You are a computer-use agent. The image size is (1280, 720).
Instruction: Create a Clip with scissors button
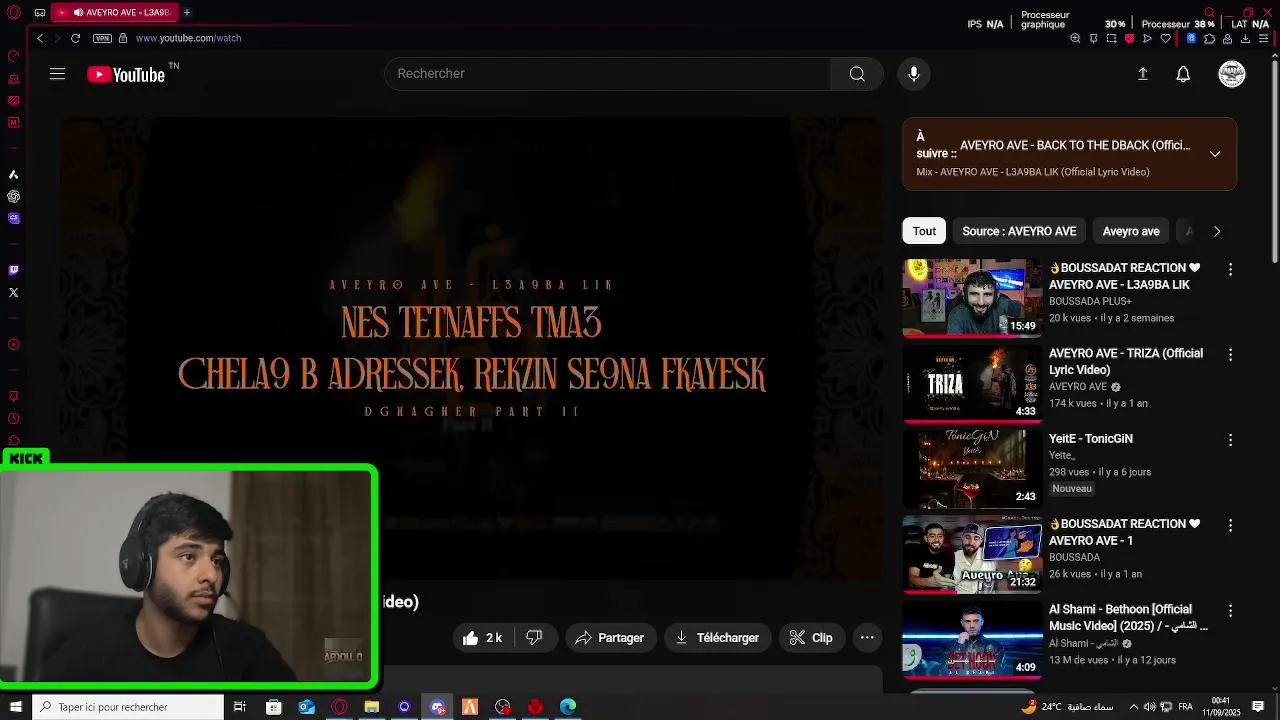point(811,638)
